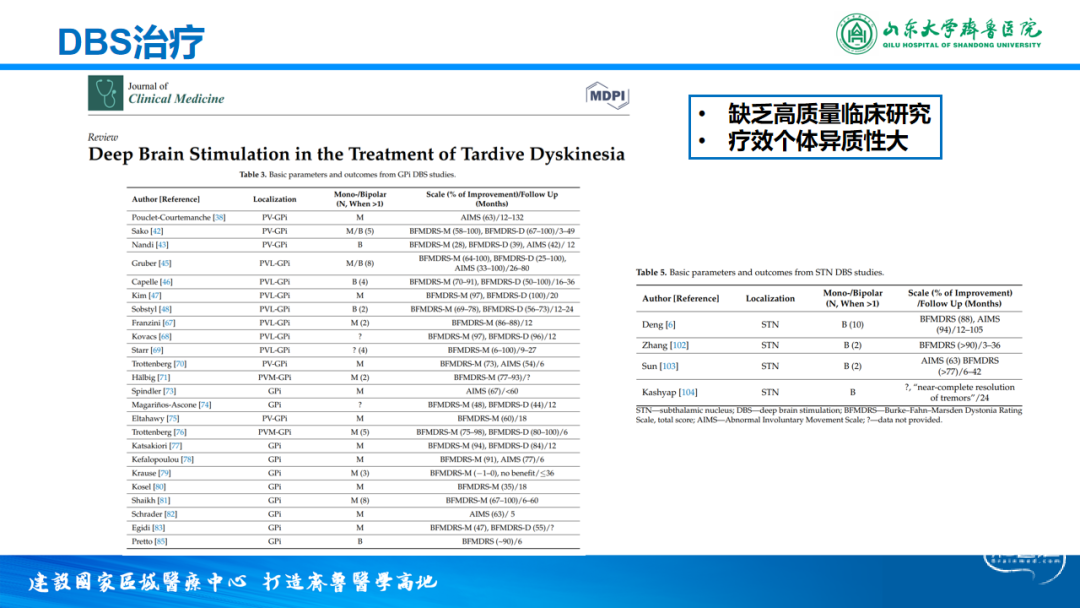Select author name "Katsakiori" in Table 3
This screenshot has height=608, width=1080.
tap(149, 446)
